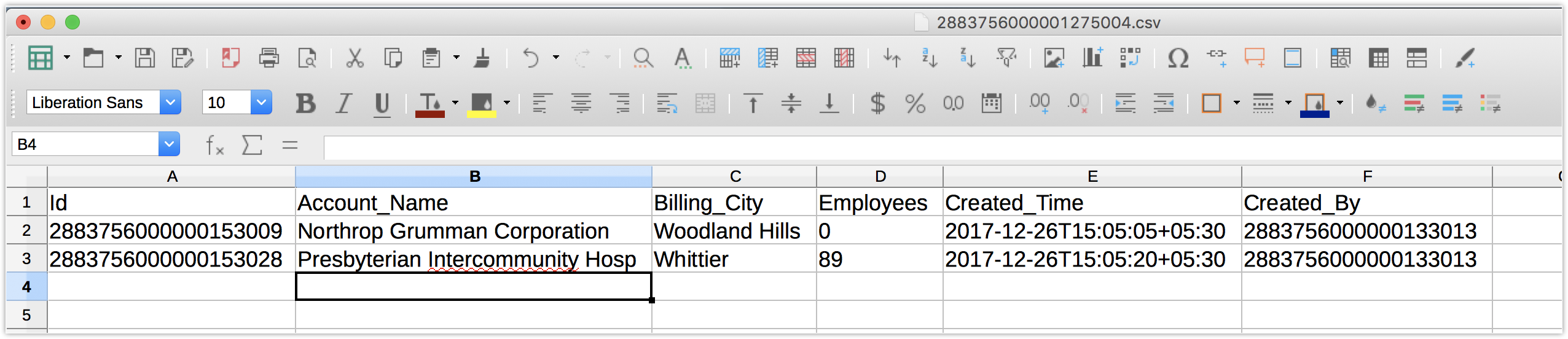Click the Save As icon
The image size is (1568, 339).
point(182,58)
